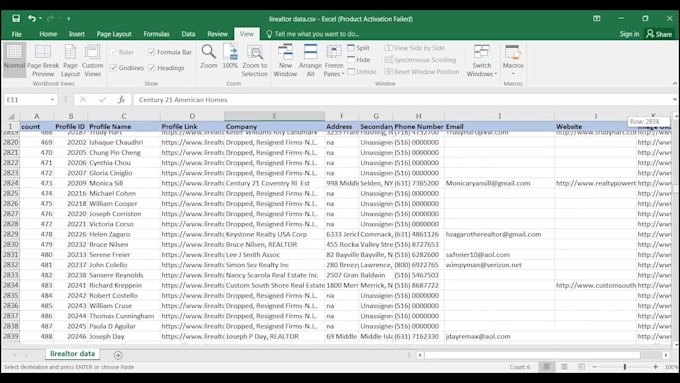
Task: Open the Name Box dropdown arrow
Action: pos(52,100)
